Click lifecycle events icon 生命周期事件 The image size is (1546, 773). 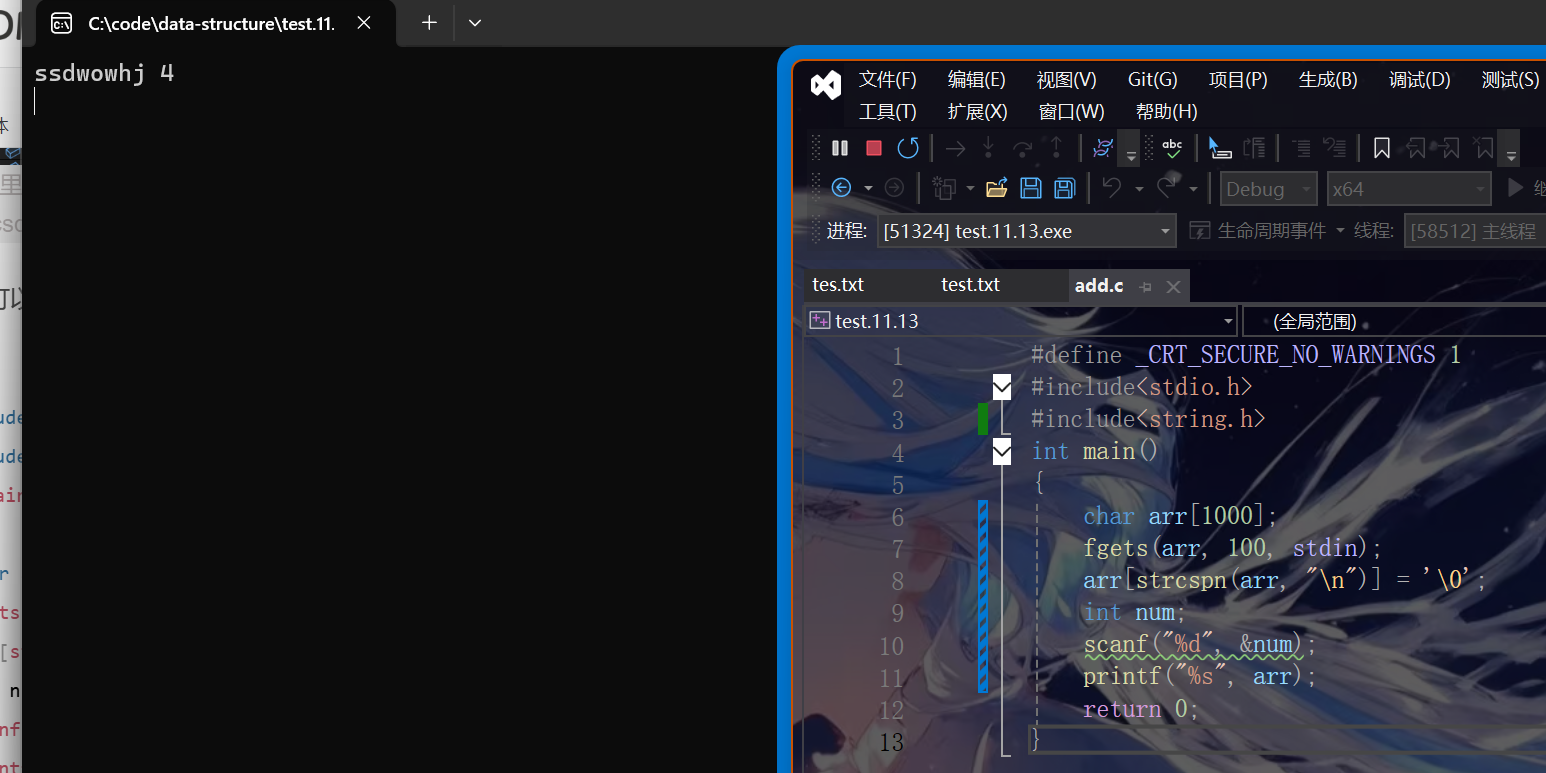pyautogui.click(x=1200, y=231)
